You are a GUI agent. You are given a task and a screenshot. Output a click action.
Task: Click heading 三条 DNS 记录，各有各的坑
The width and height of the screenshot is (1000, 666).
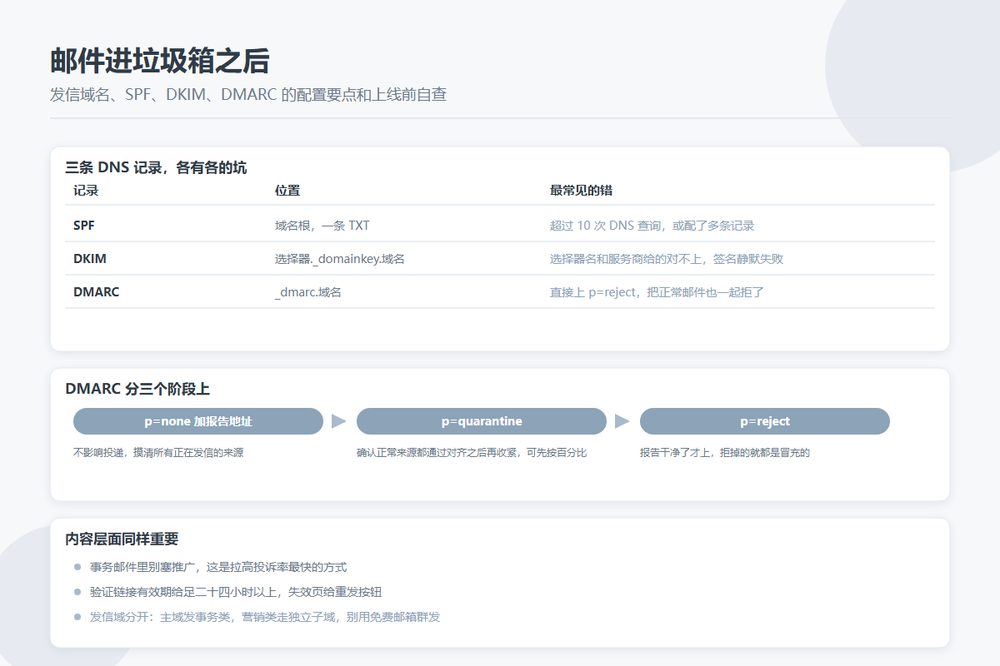click(156, 168)
